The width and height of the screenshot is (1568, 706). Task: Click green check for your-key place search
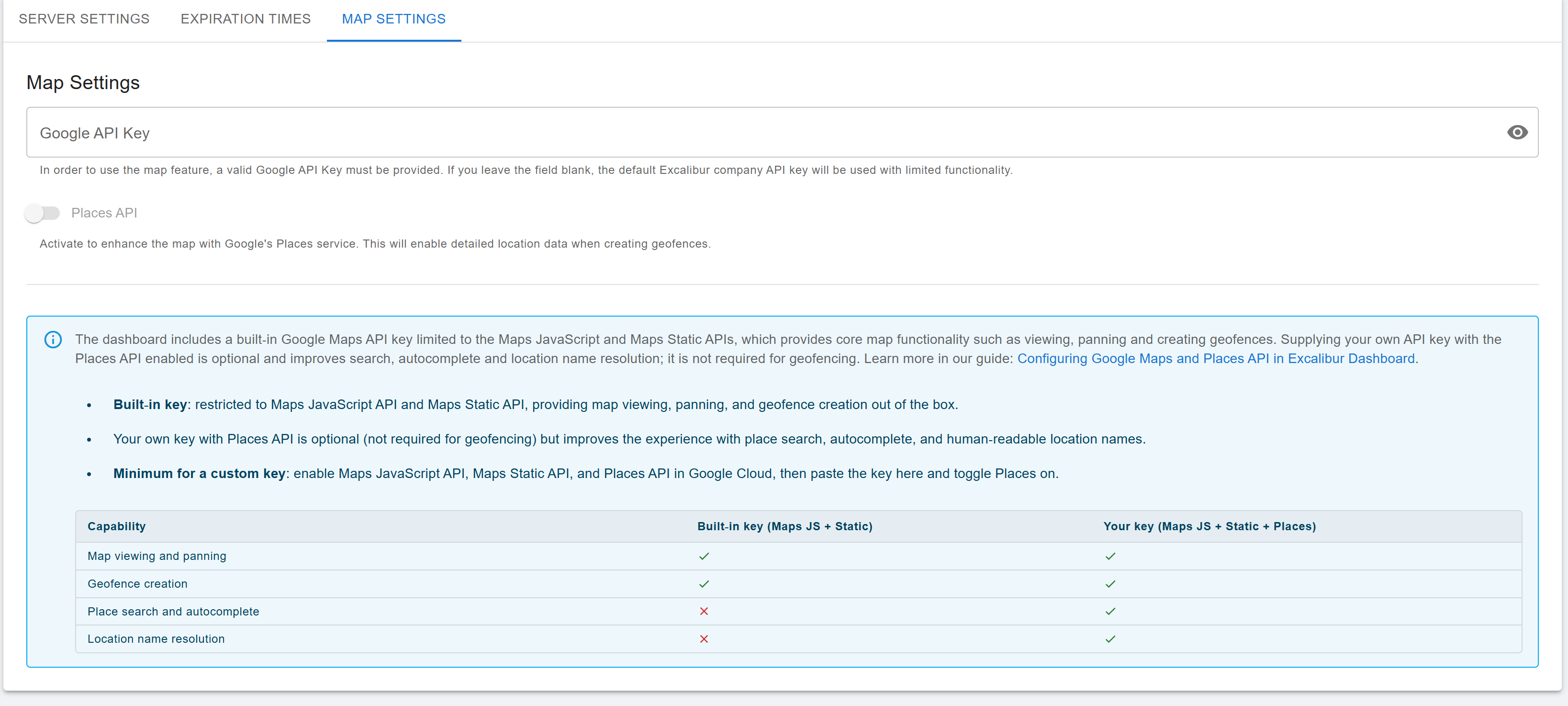tap(1109, 611)
